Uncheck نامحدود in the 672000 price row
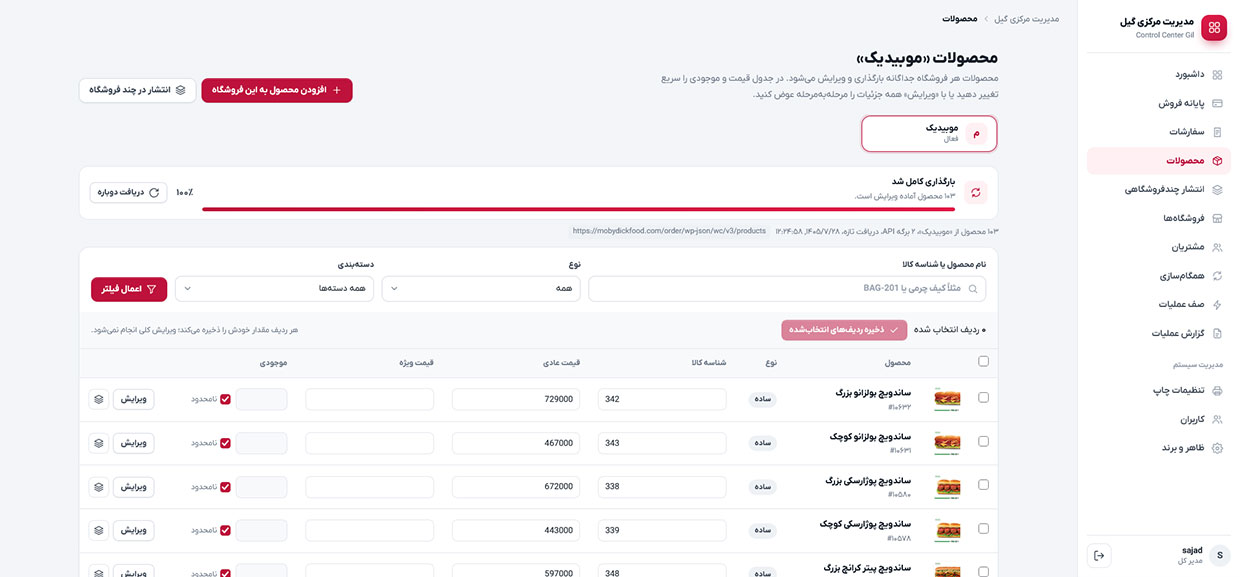Screen dimensions: 1240x577 tap(225, 487)
